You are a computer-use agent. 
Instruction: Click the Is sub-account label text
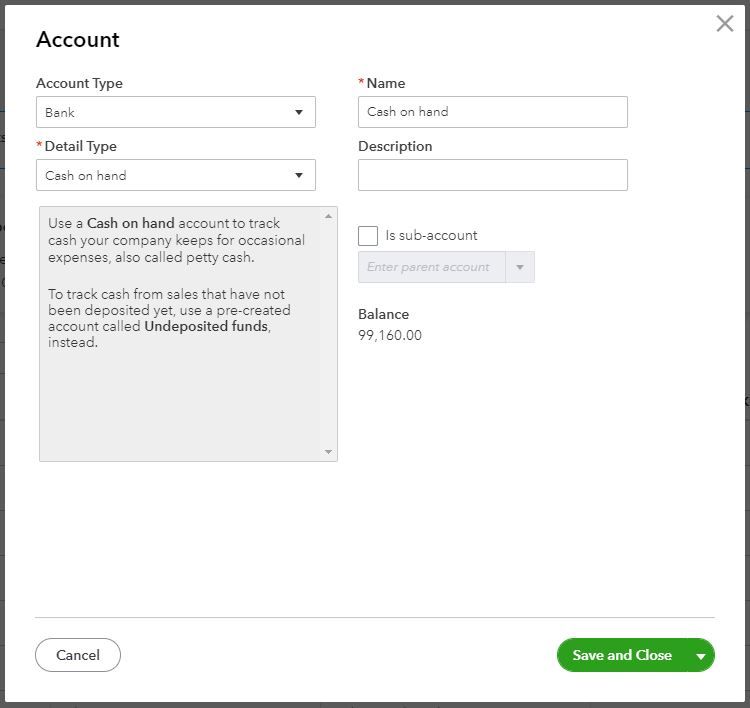[x=431, y=235]
